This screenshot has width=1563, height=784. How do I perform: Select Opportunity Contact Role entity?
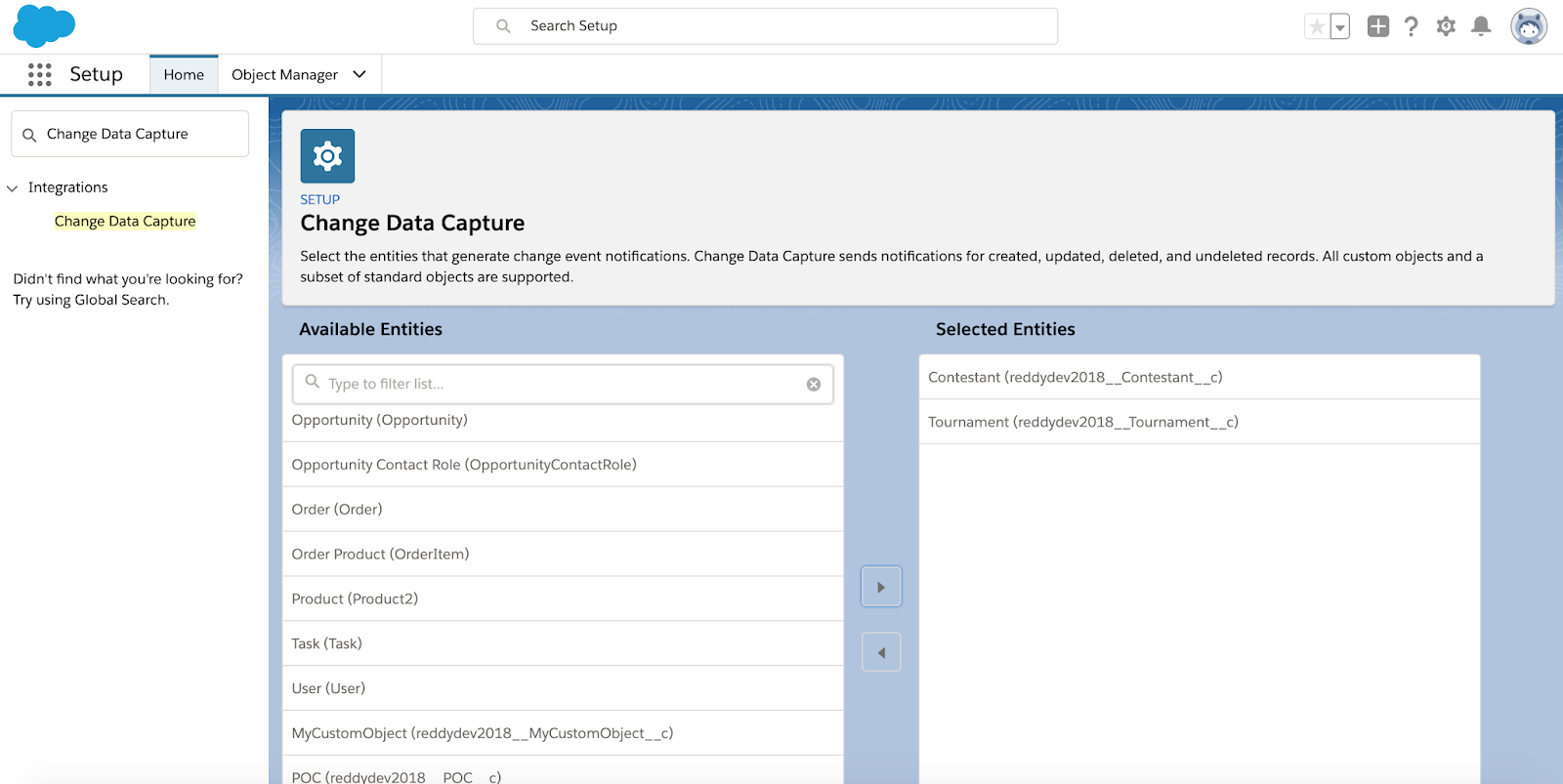point(563,465)
